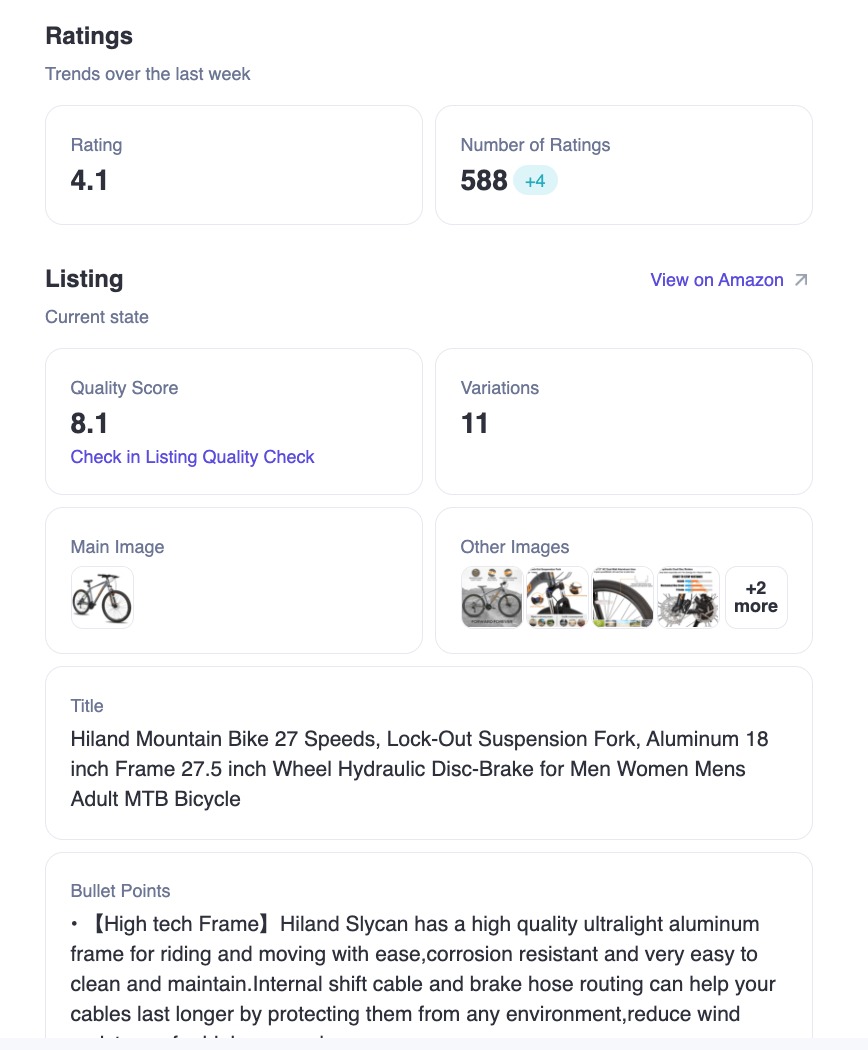This screenshot has width=868, height=1050.
Task: Click the Hiland Mountain Bike title text
Action: point(419,769)
